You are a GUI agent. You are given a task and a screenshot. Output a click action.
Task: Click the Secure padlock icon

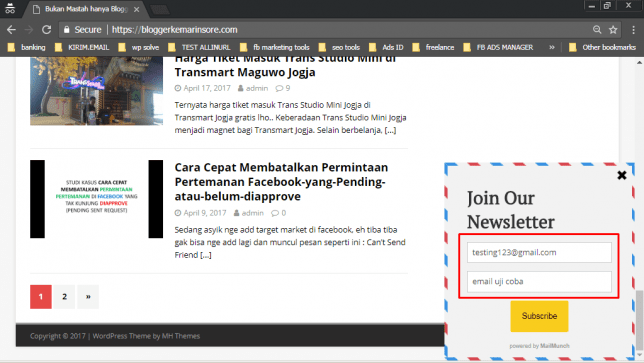[x=67, y=30]
